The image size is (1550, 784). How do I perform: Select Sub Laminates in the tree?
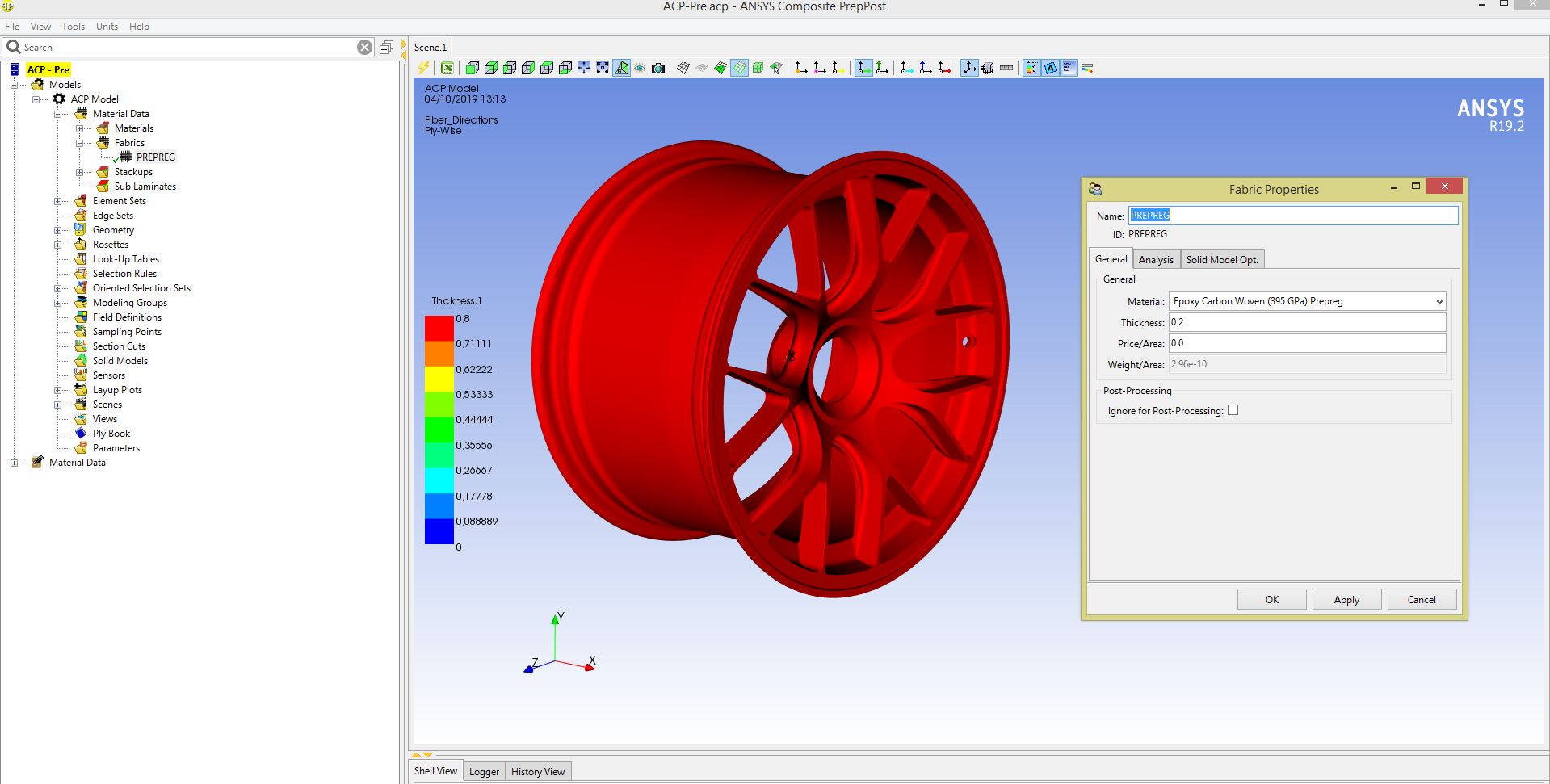click(145, 187)
